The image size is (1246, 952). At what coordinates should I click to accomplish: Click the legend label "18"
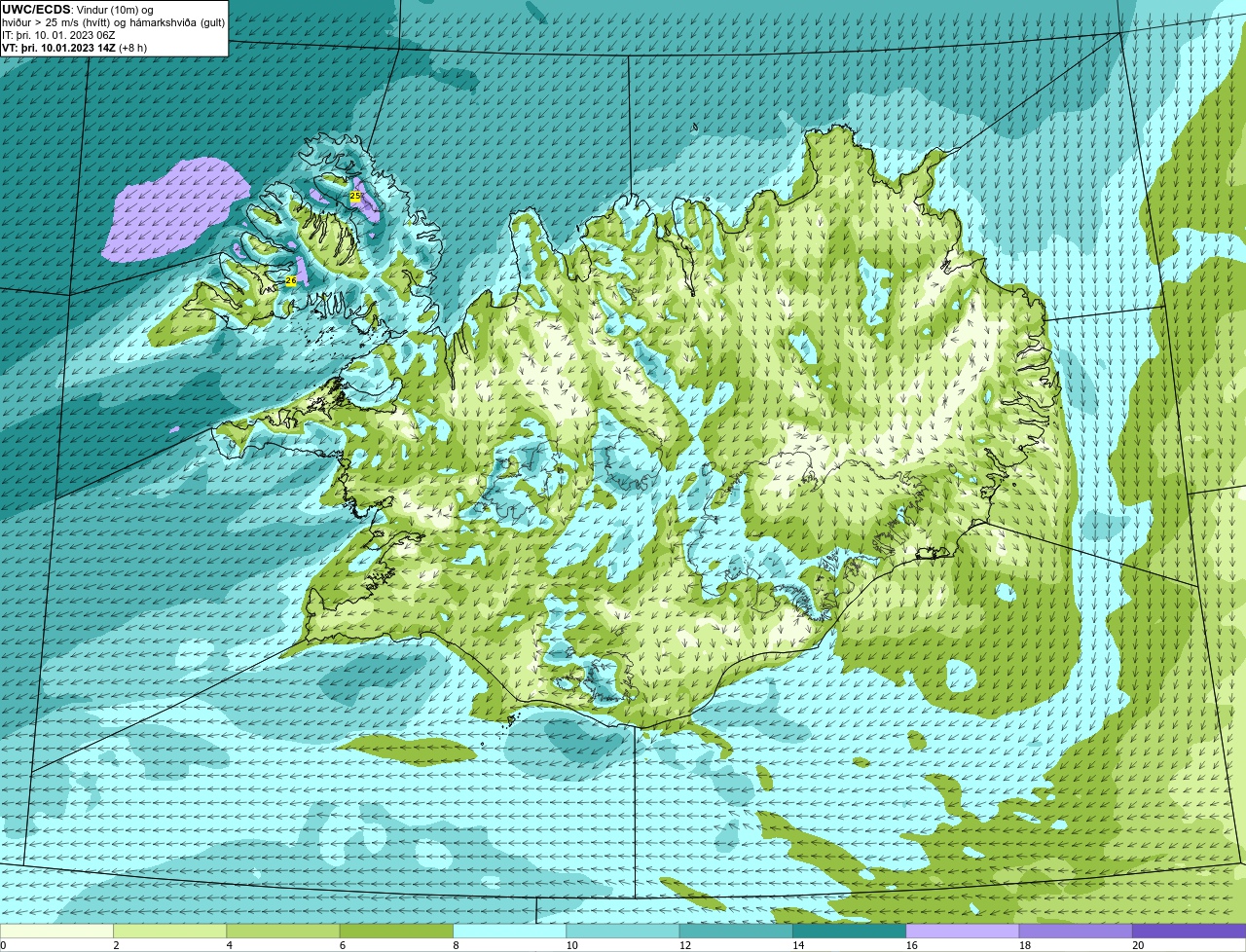pos(1024,945)
